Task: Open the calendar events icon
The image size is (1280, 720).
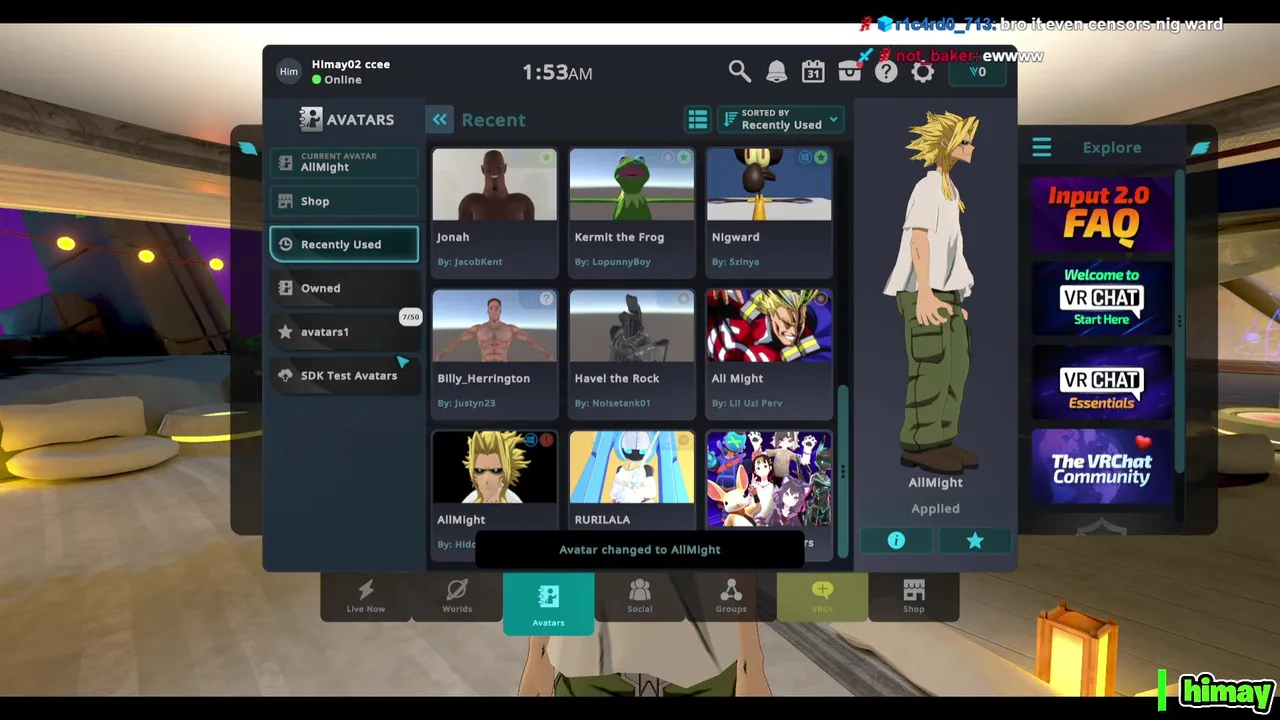Action: point(813,71)
